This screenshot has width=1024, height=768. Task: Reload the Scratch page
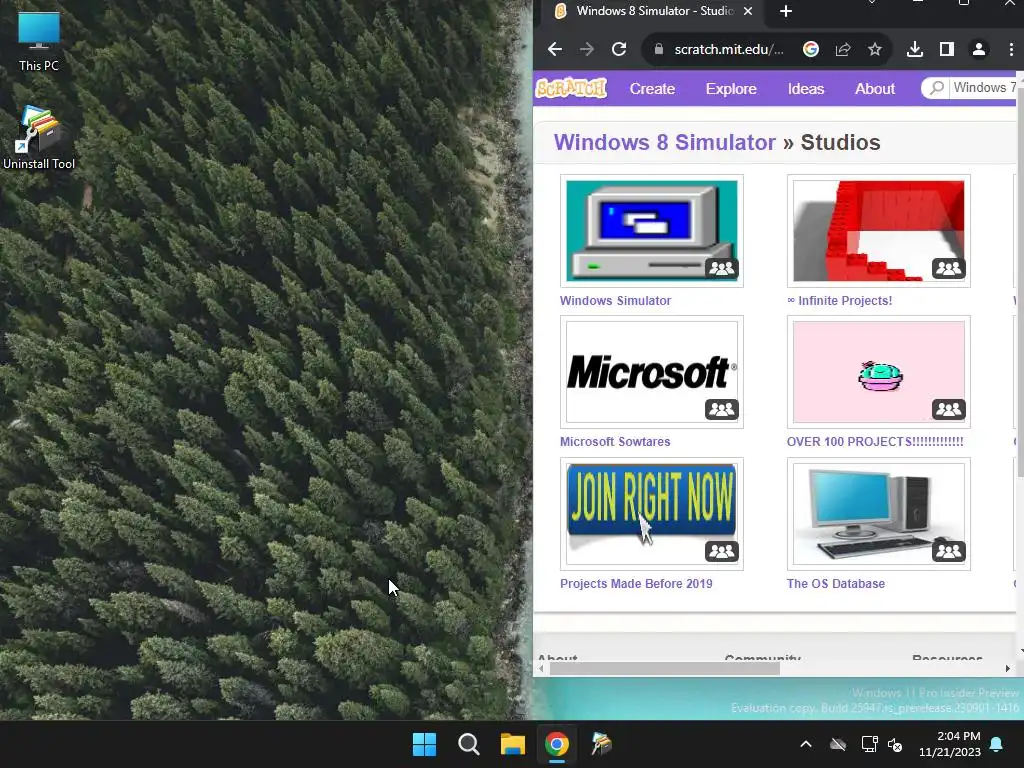618,49
